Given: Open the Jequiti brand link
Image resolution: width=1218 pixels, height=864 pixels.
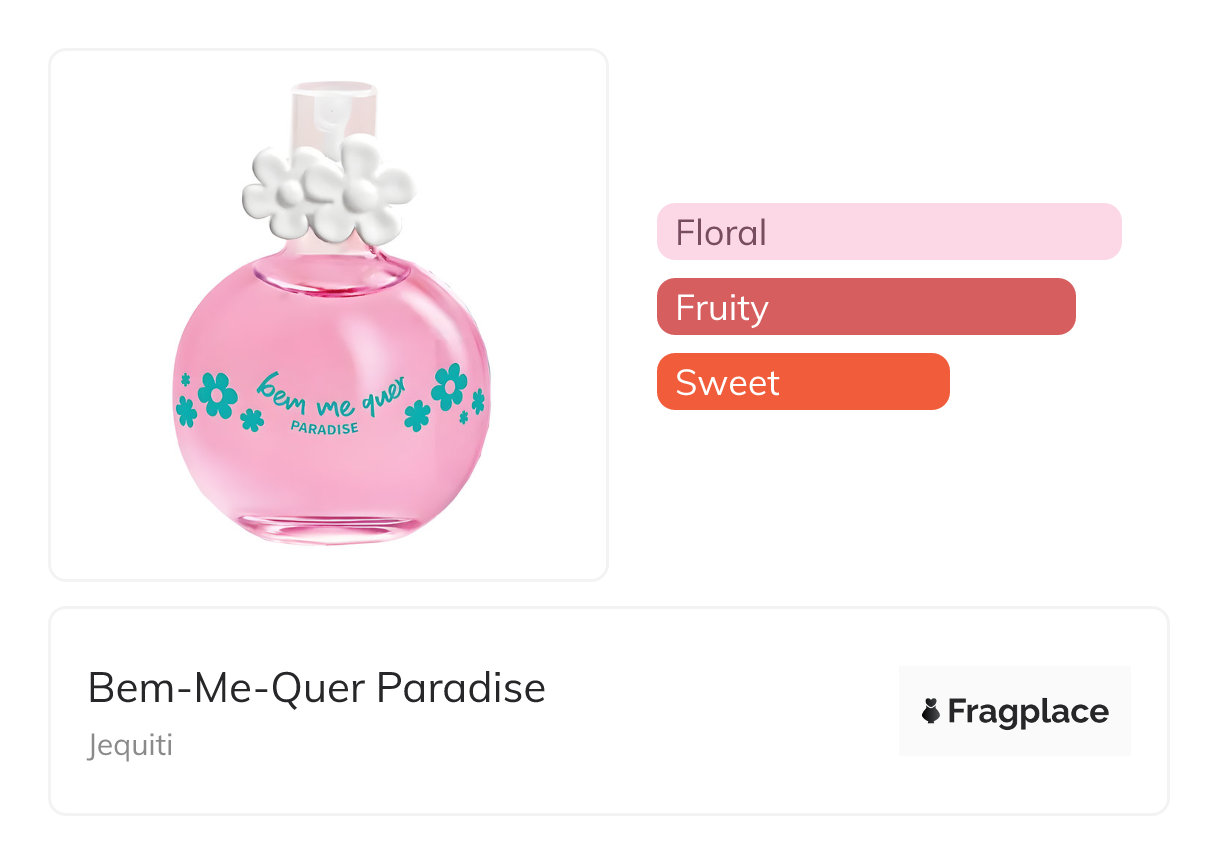Looking at the screenshot, I should 130,746.
